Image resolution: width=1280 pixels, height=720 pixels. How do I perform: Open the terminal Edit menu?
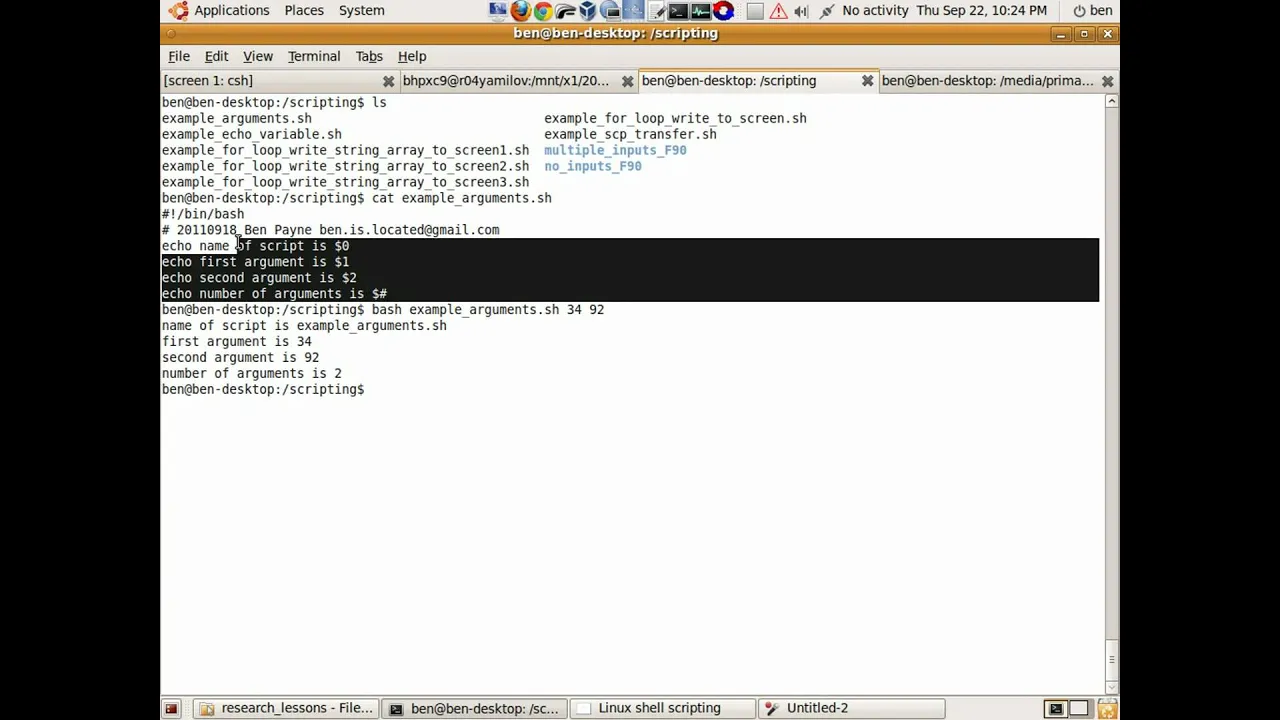click(216, 56)
